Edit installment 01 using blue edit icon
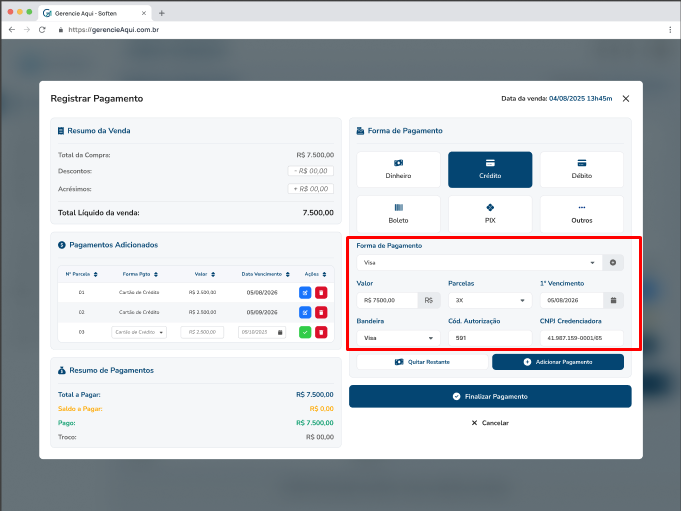Viewport: 681px width, 511px height. pos(305,292)
